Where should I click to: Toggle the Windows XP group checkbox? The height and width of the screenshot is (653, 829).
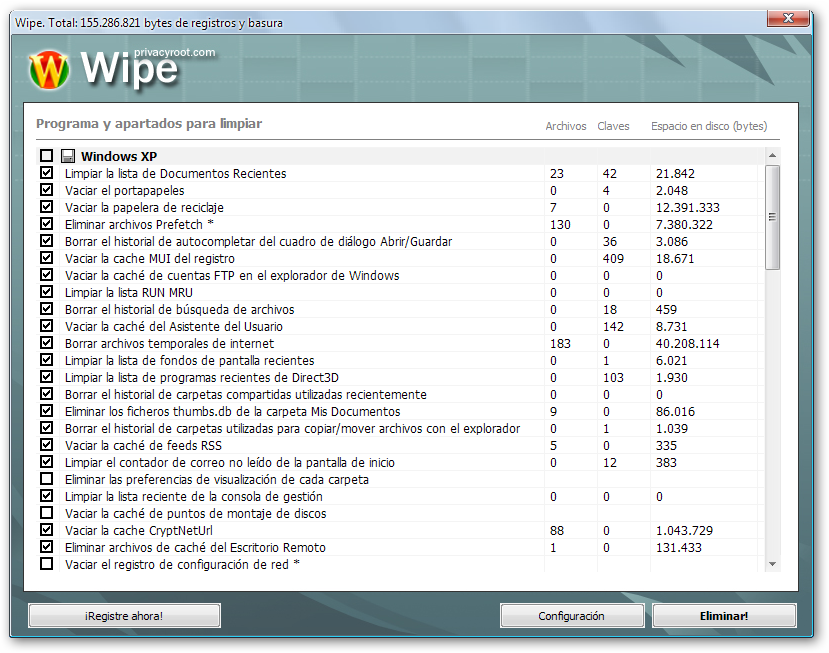click(x=47, y=156)
